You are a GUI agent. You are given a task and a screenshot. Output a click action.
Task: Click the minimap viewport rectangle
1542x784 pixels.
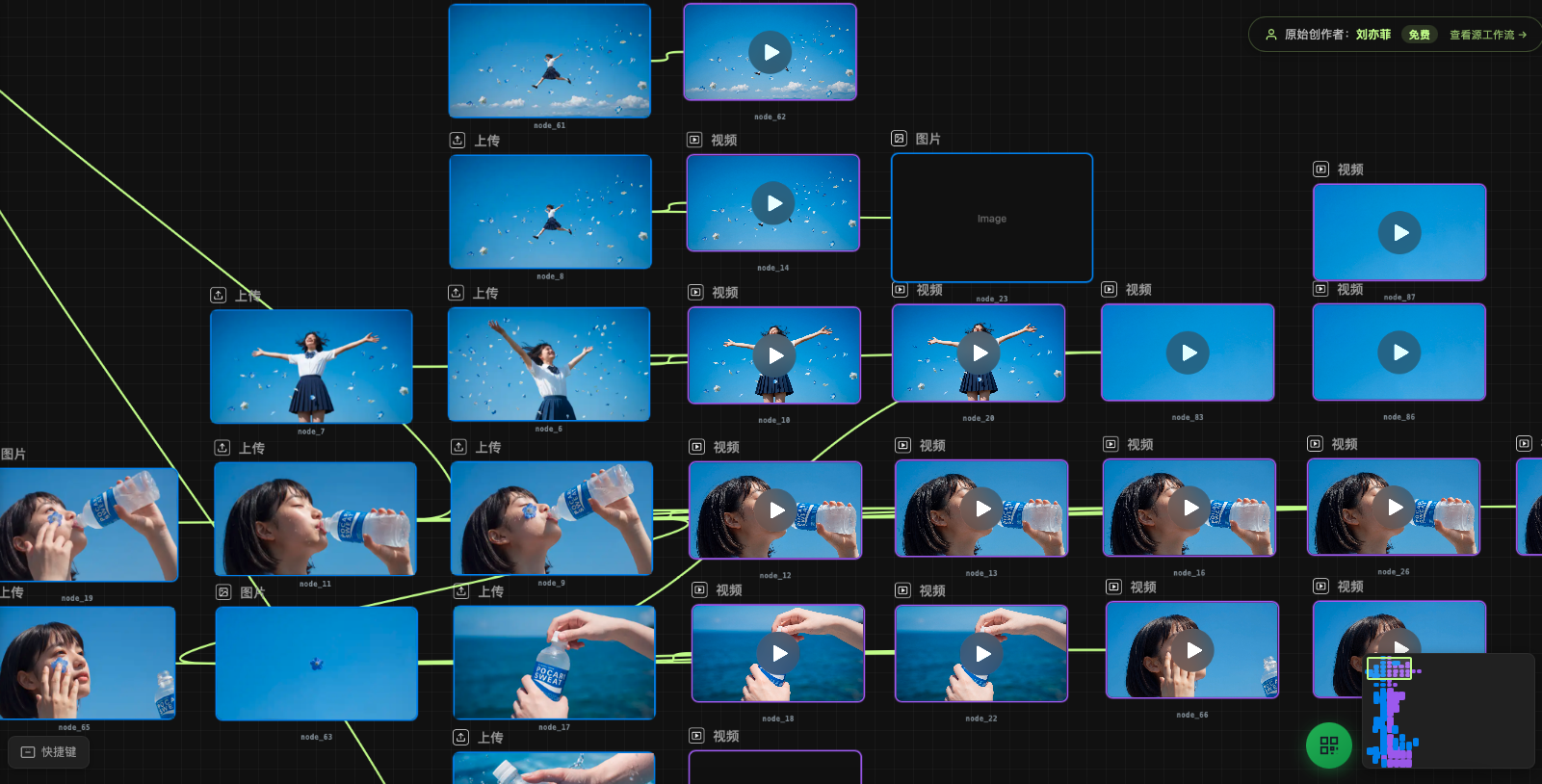pyautogui.click(x=1389, y=668)
